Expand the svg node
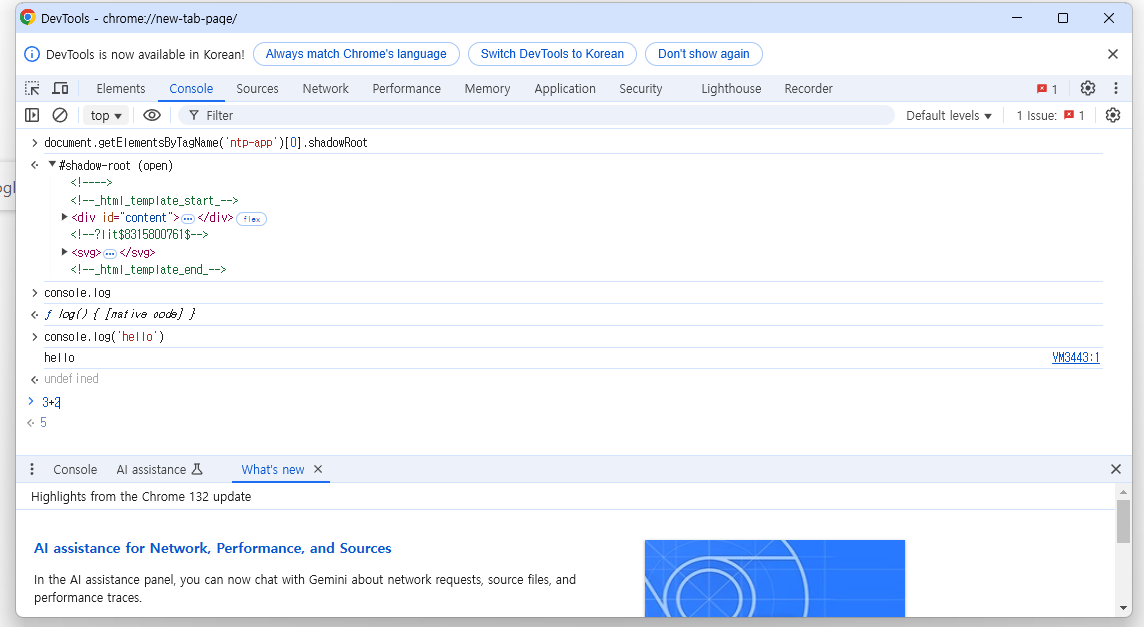This screenshot has width=1144, height=627. tap(64, 252)
